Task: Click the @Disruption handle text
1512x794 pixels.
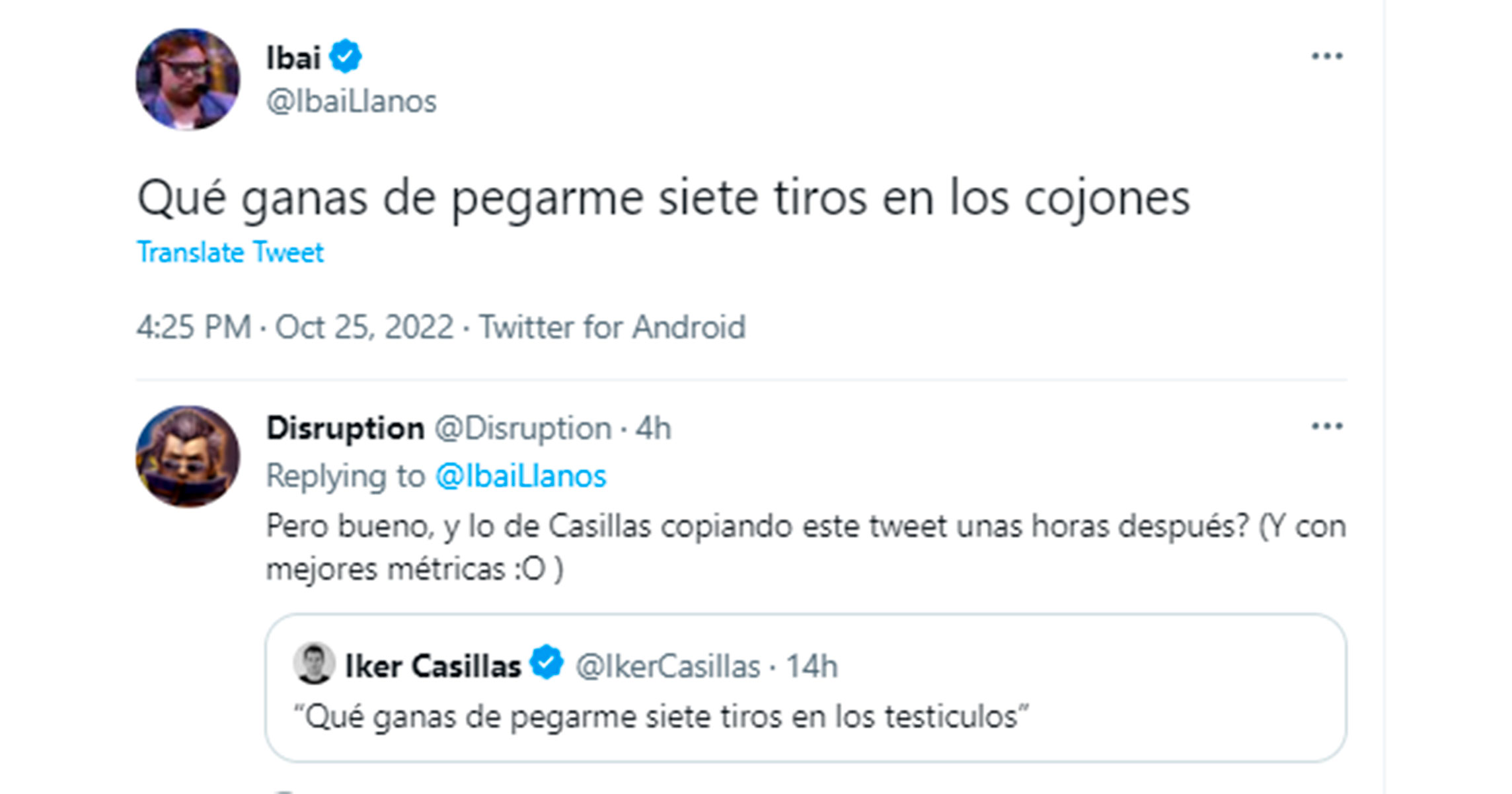Action: click(523, 428)
